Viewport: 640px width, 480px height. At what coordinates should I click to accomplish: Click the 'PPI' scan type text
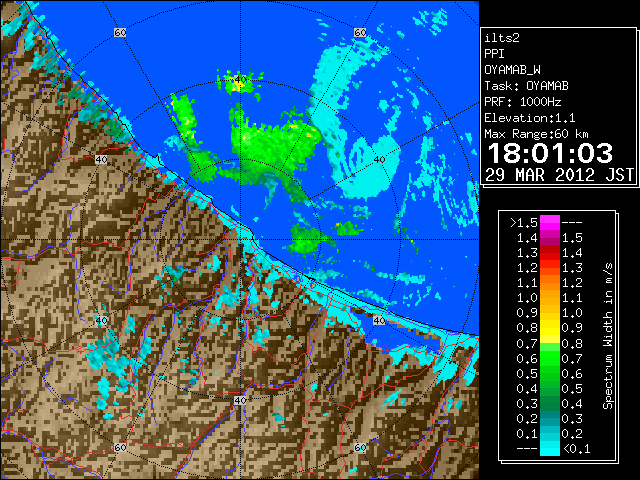(x=494, y=54)
